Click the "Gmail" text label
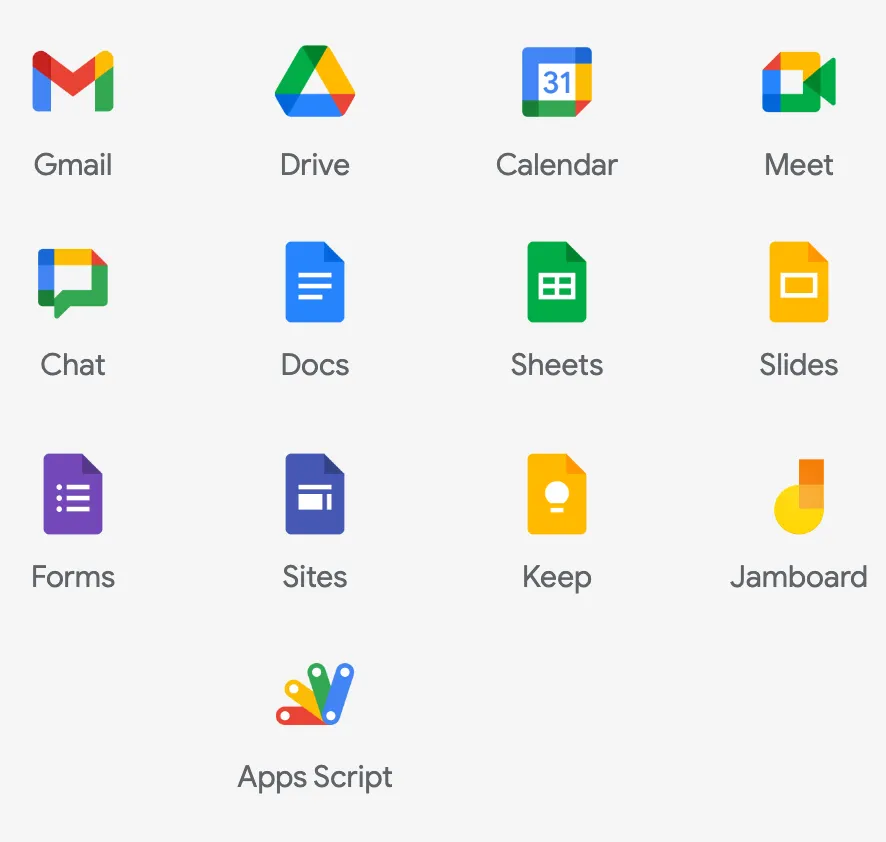The width and height of the screenshot is (886, 842). click(x=73, y=165)
